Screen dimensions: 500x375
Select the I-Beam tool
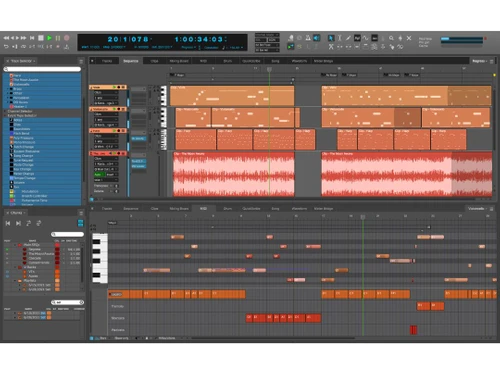click(x=340, y=38)
